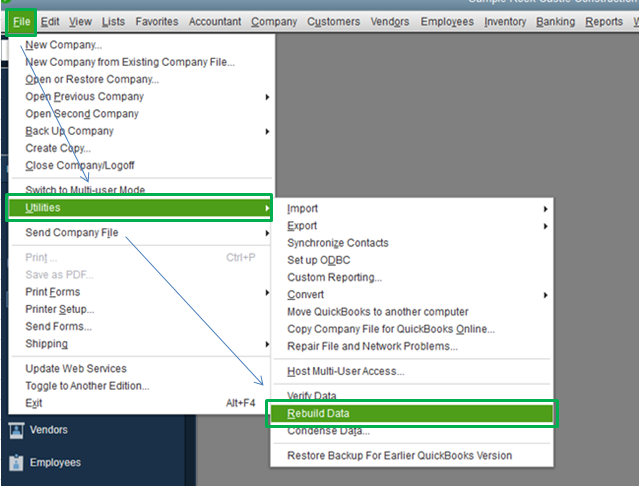Open the Company menu
Viewport: 639px width, 486px height.
[274, 22]
